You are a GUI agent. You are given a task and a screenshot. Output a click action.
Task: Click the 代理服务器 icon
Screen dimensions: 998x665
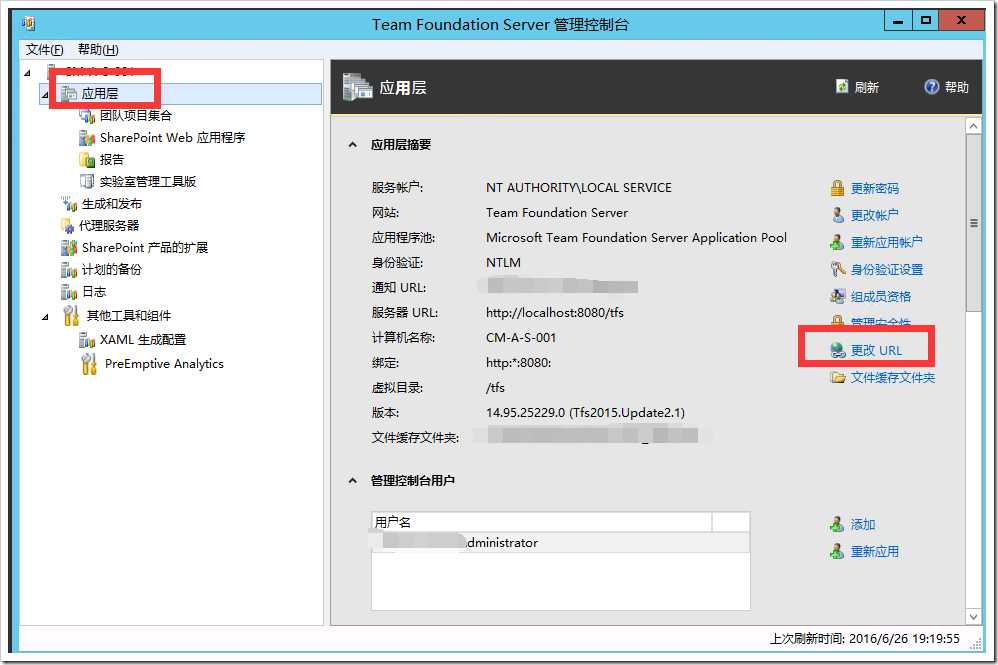[x=67, y=226]
